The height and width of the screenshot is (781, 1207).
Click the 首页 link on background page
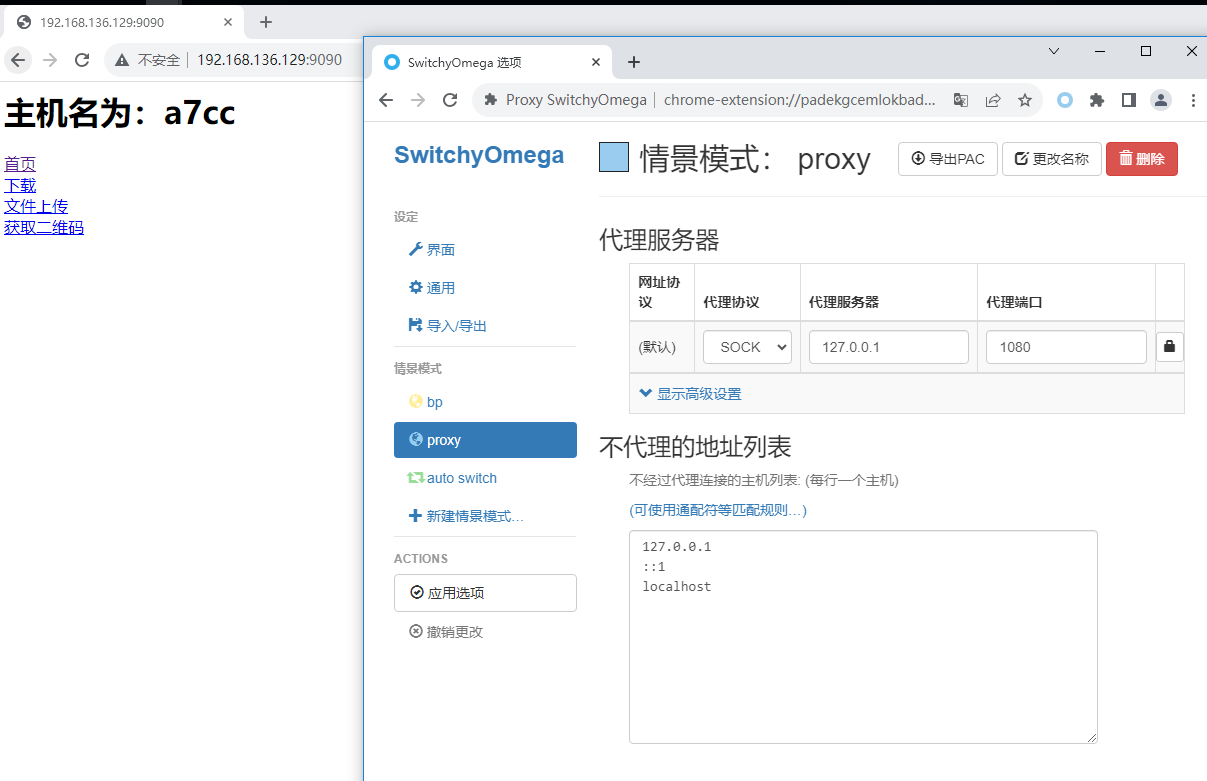tap(20, 164)
